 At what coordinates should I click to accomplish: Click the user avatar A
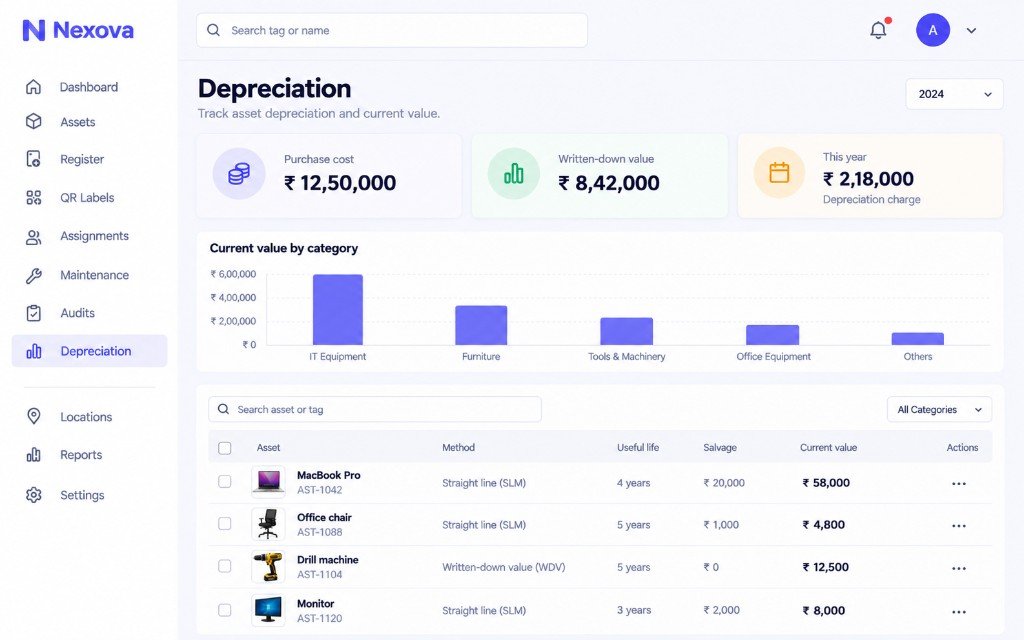coord(933,30)
